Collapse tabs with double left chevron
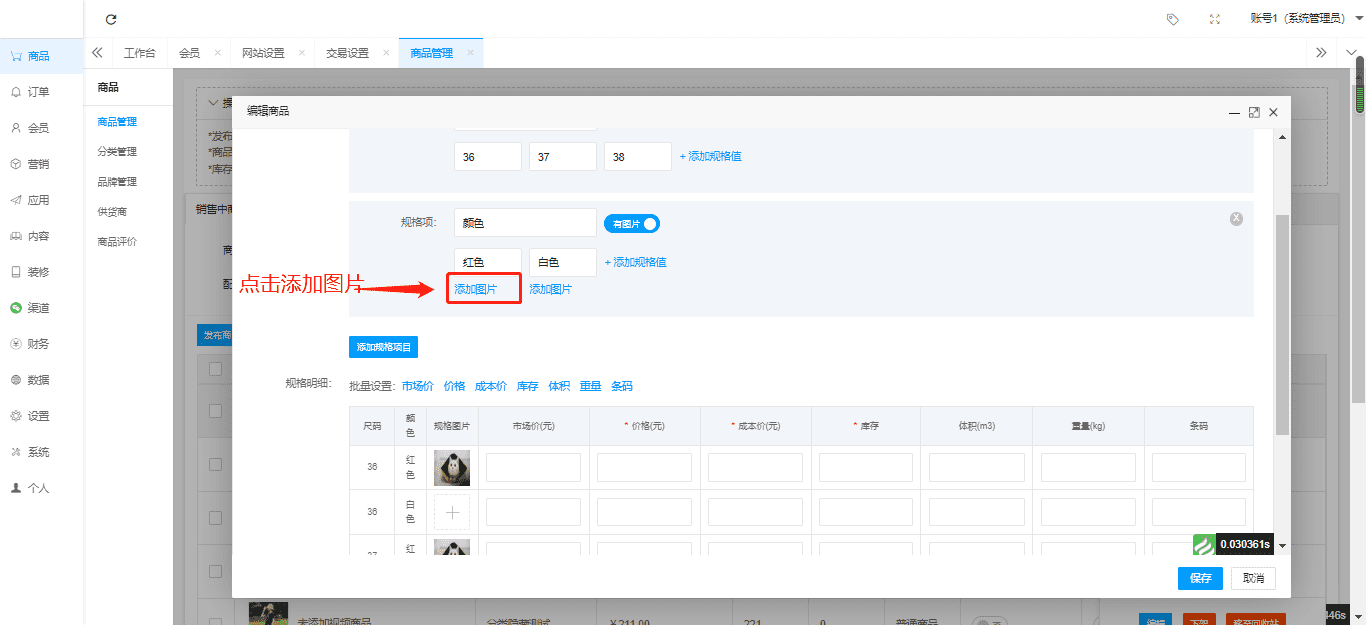Screen dimensions: 1366x625 [x=98, y=53]
